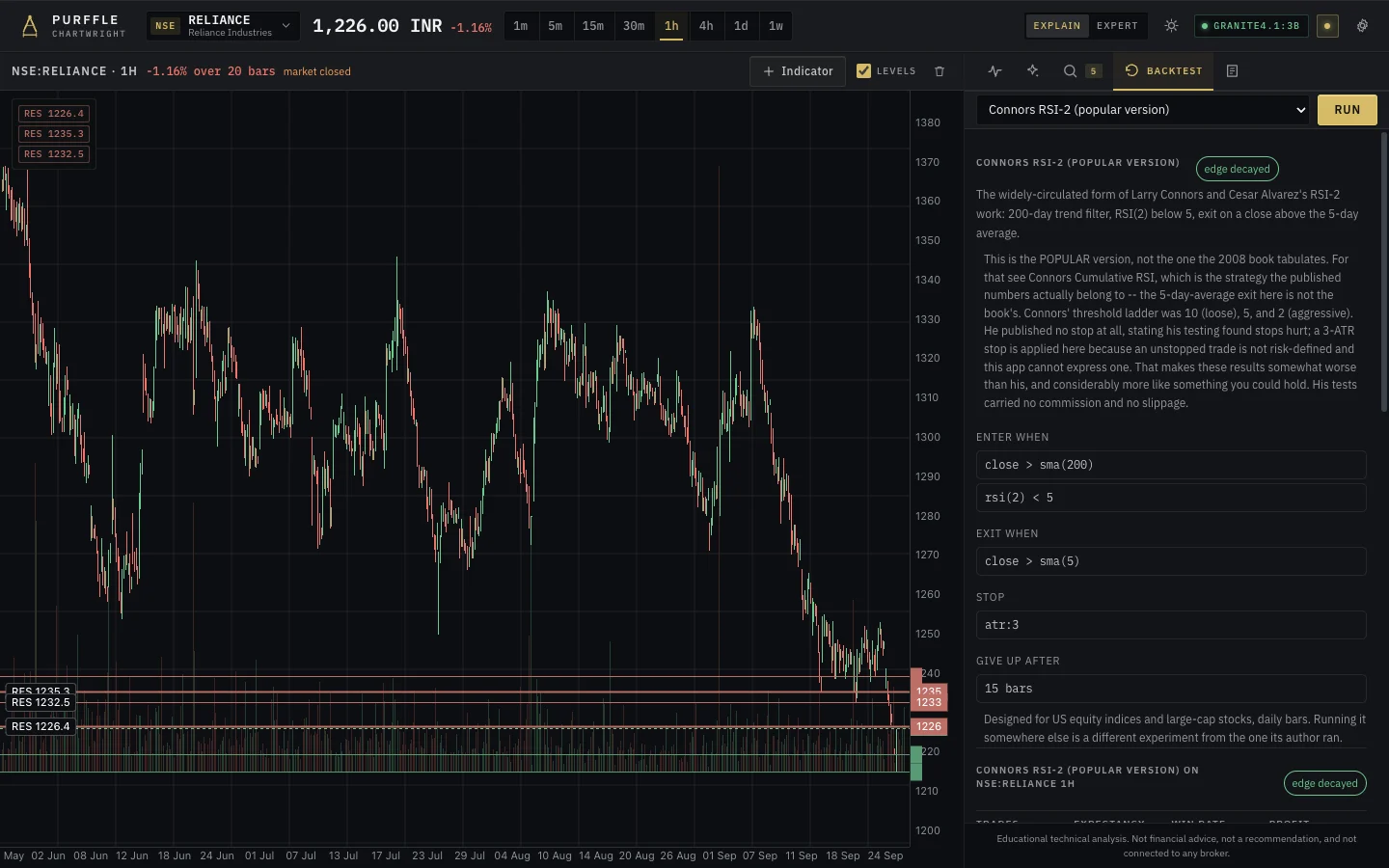This screenshot has height=868, width=1389.
Task: Open the notes document tab
Action: (1232, 71)
